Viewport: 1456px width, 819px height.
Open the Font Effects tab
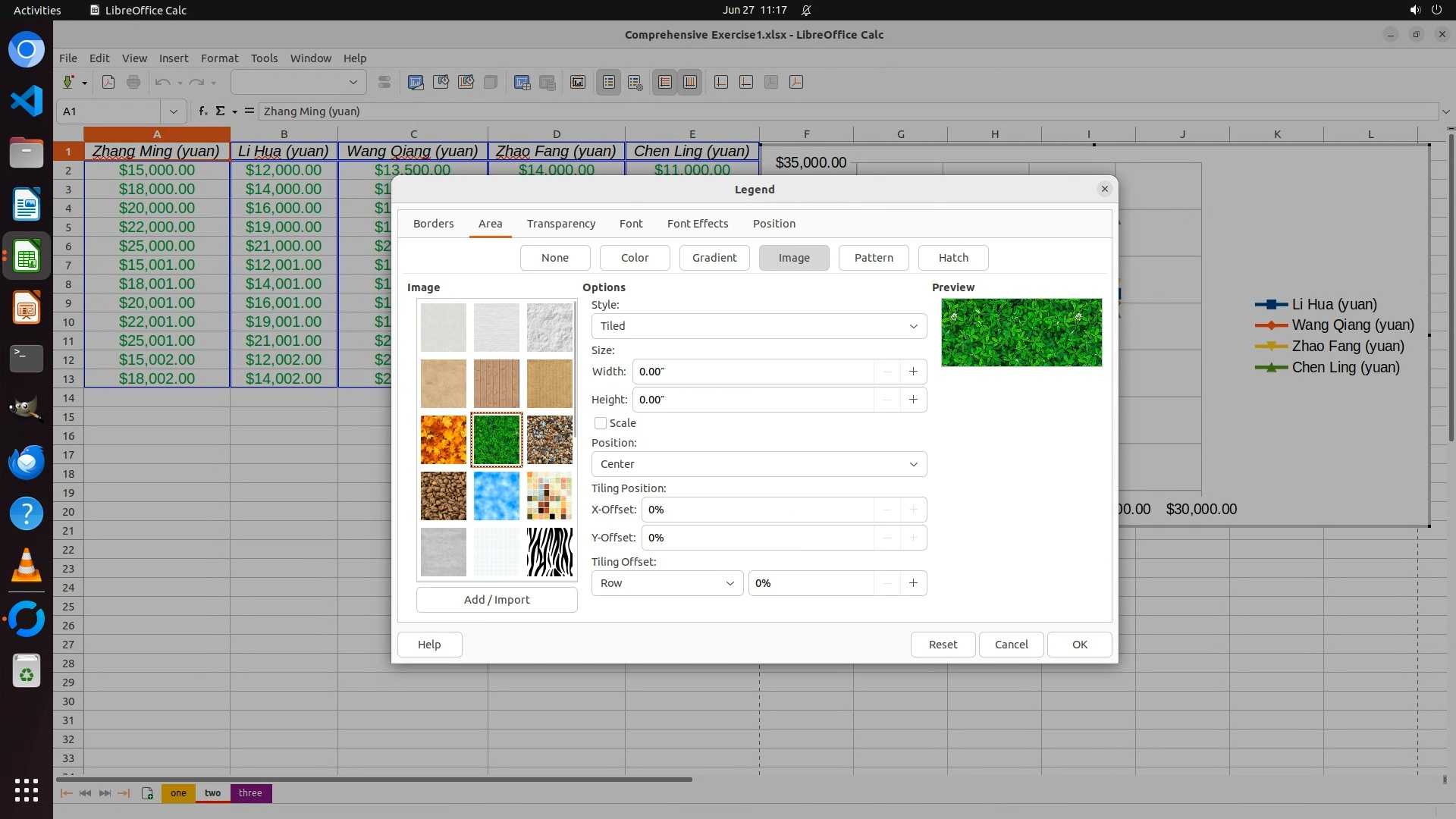(697, 224)
